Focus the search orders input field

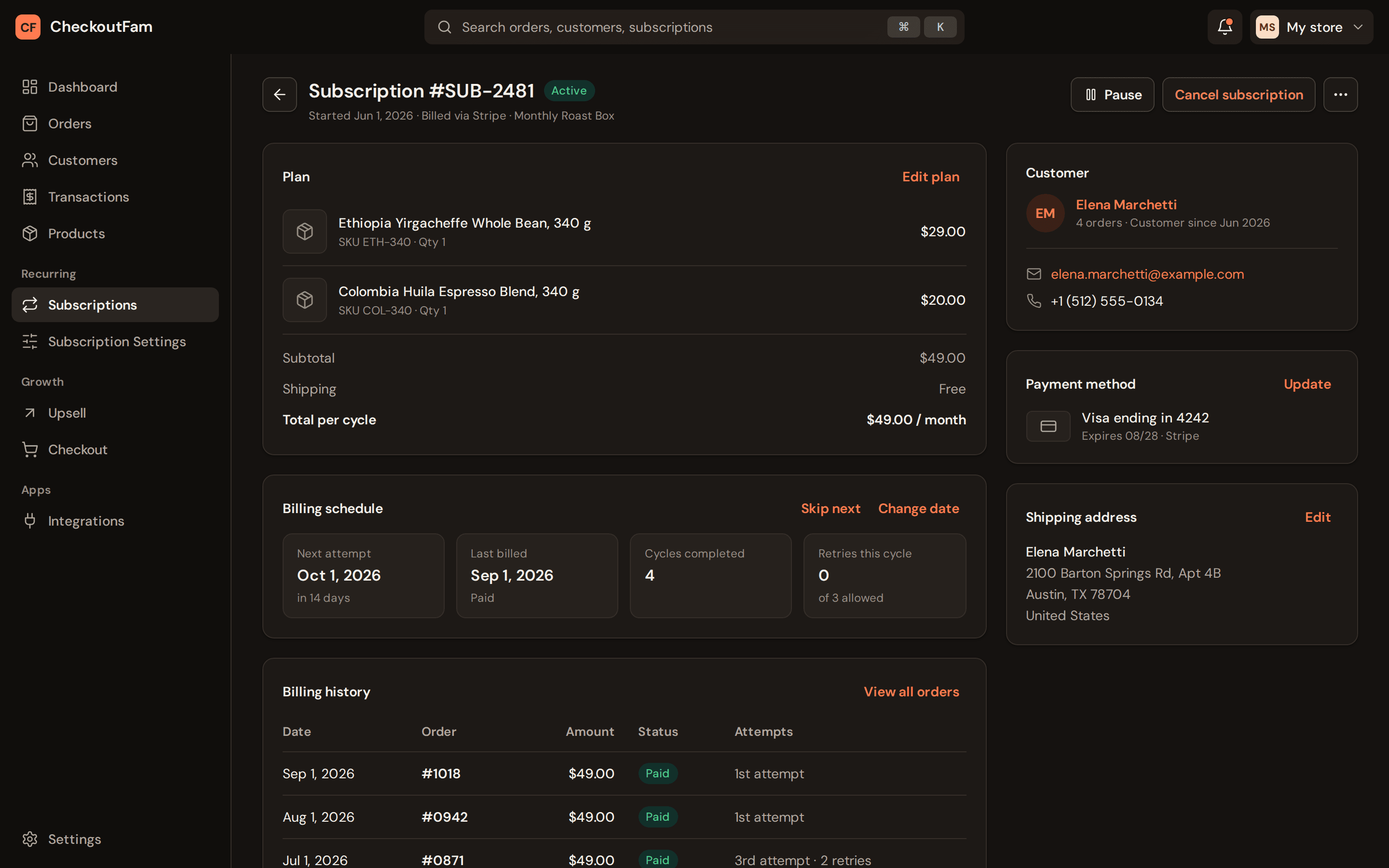(694, 27)
